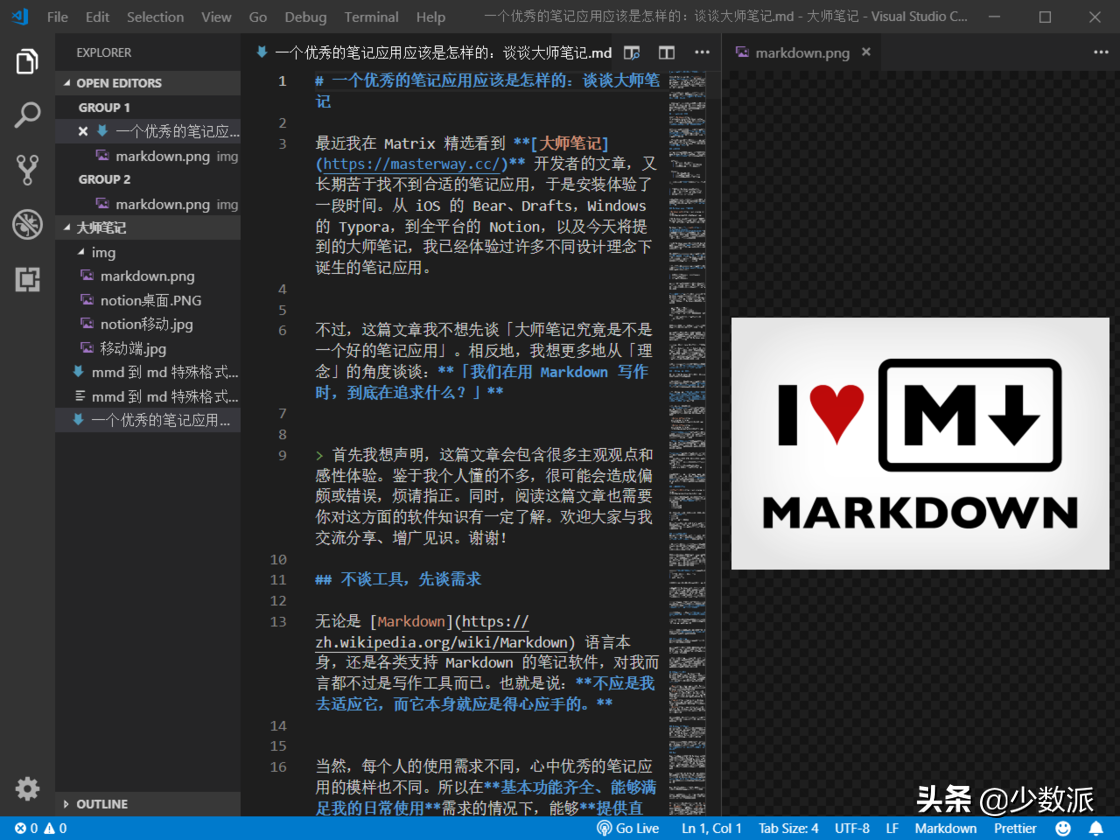1120x840 pixels.
Task: Open more actions for image editor group
Action: click(x=1101, y=52)
